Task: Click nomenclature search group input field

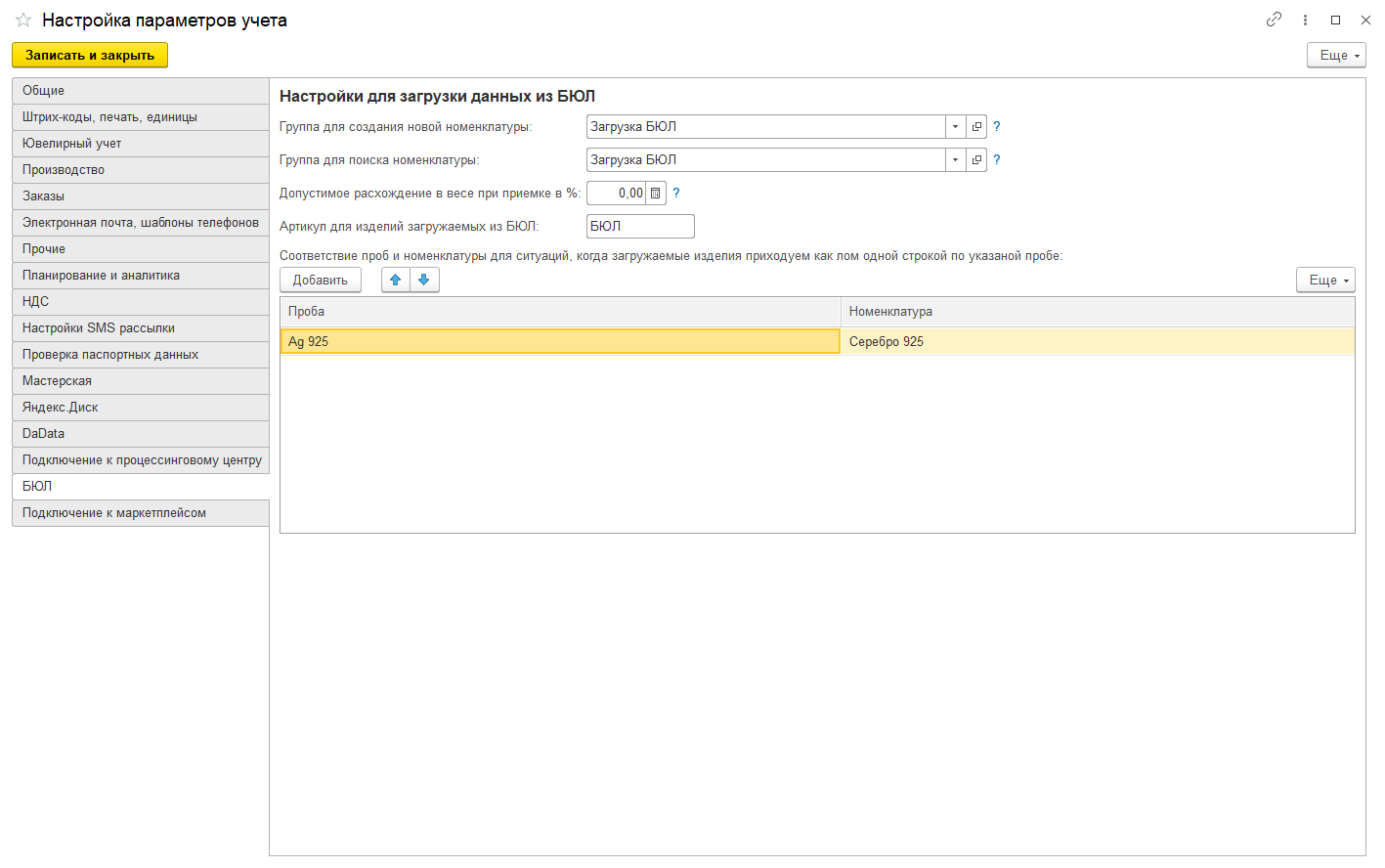Action: tap(765, 160)
